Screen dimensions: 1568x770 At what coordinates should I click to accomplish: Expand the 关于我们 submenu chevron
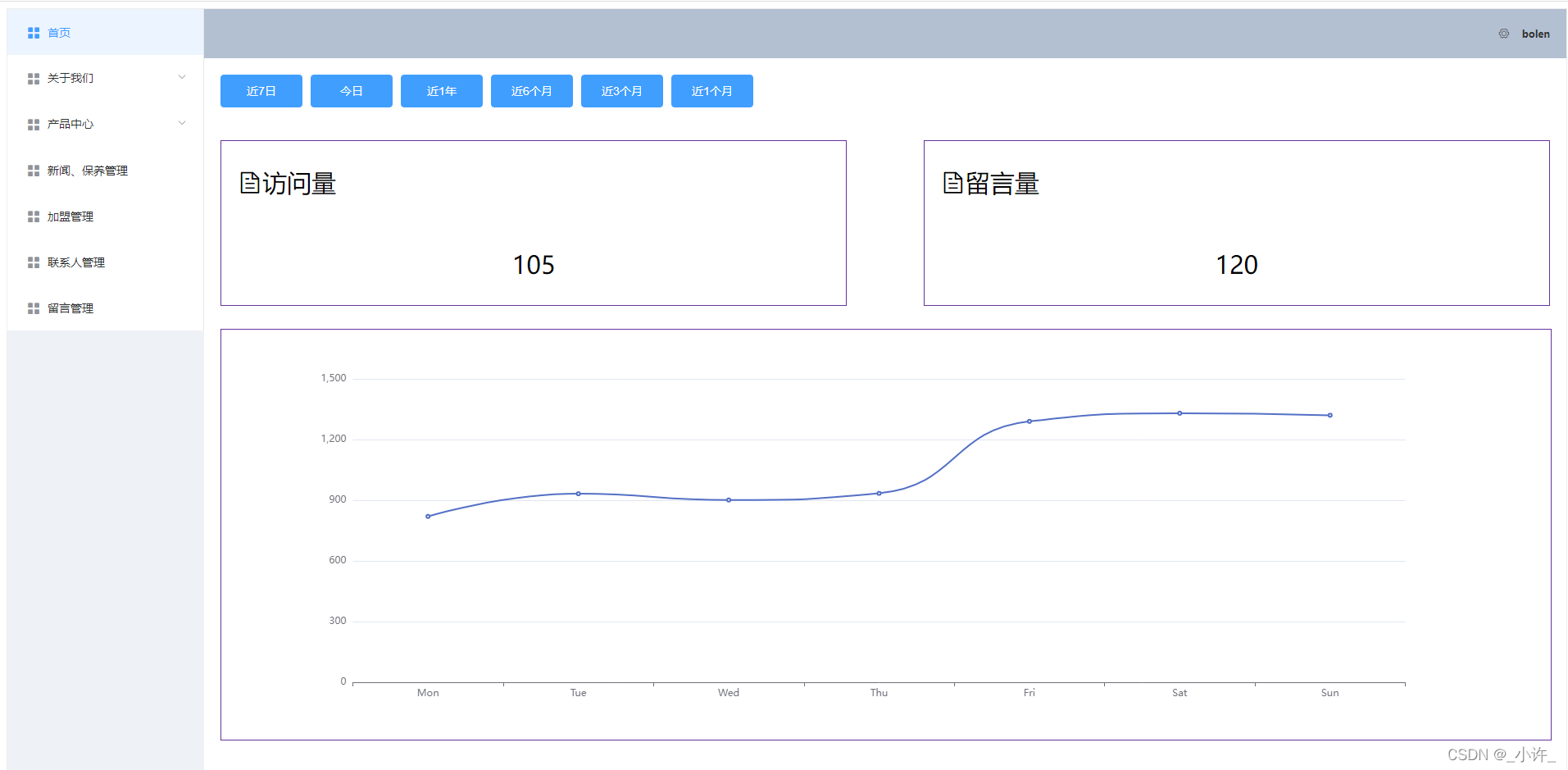pyautogui.click(x=182, y=77)
